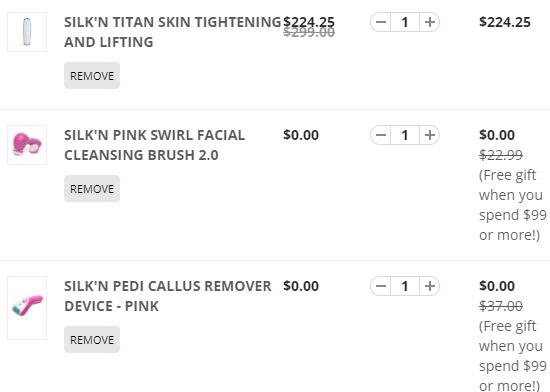
Task: Open Pink Swirl cleansing brush thumbnail
Action: 27,145
